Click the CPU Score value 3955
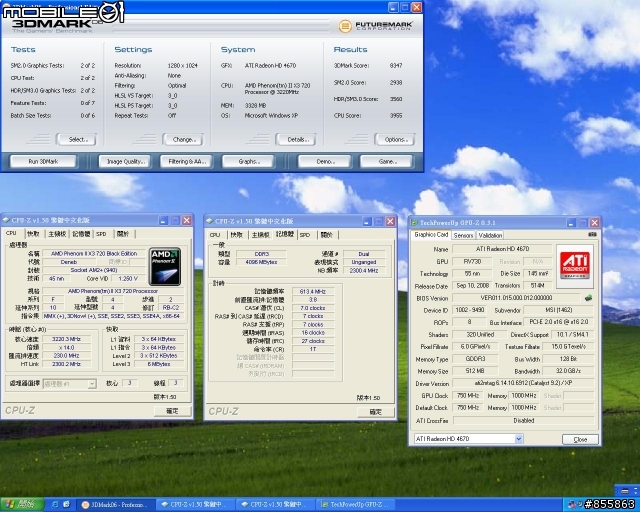 tap(396, 116)
